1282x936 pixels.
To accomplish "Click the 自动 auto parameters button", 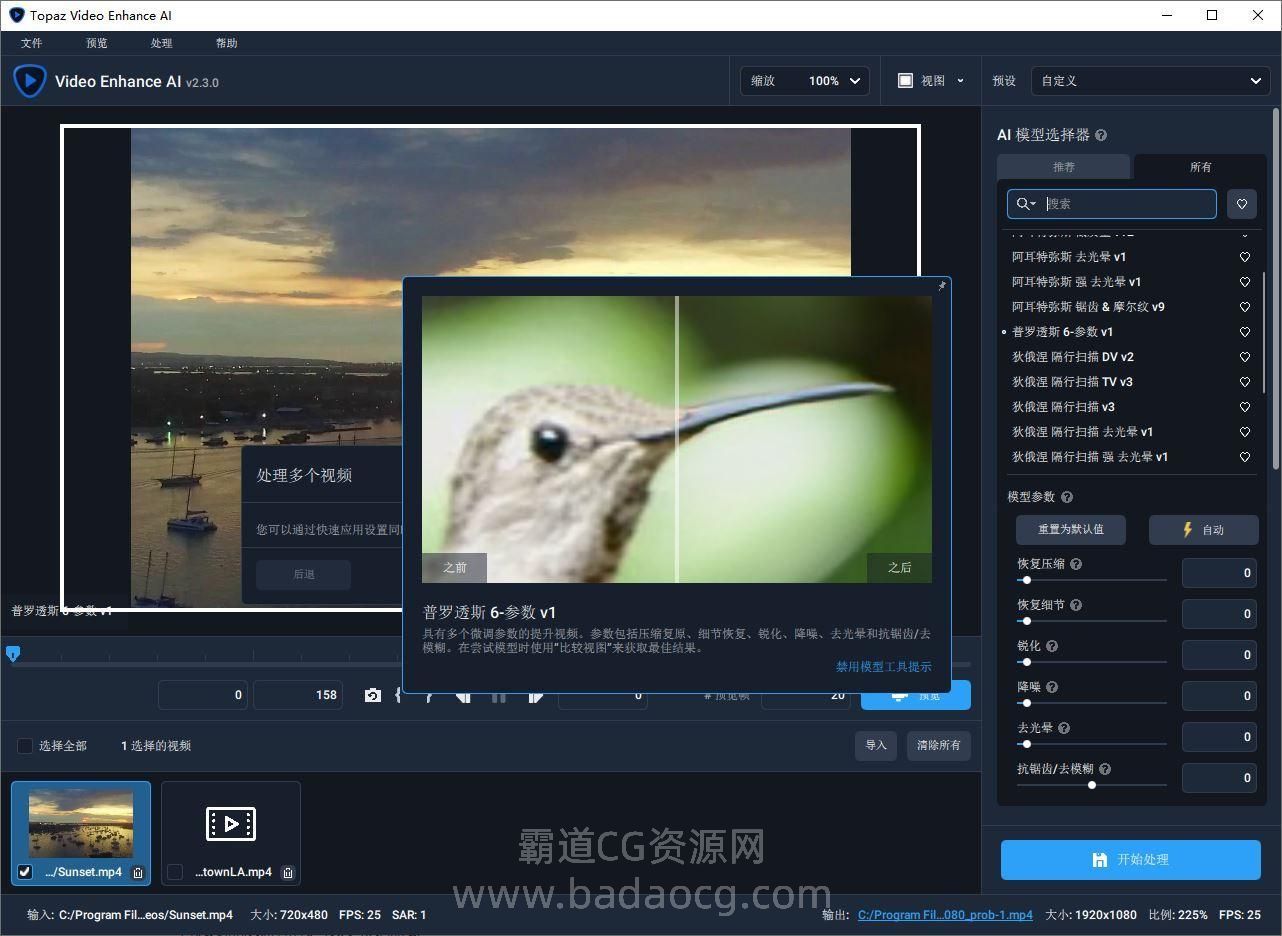I will pyautogui.click(x=1204, y=530).
